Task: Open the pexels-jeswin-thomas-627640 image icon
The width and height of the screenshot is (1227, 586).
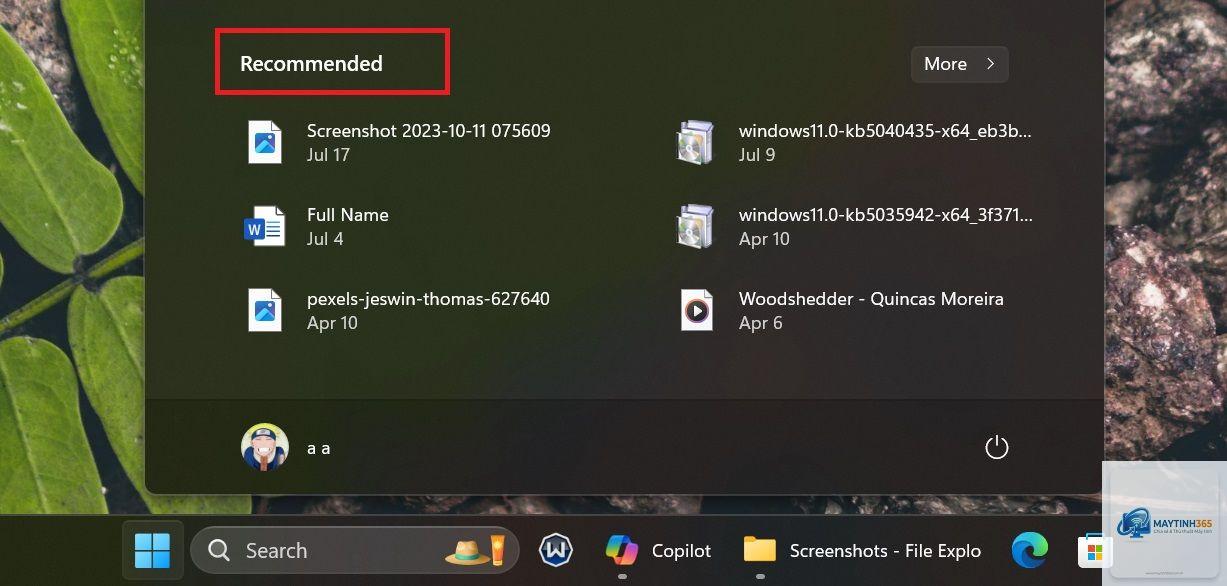Action: point(265,310)
